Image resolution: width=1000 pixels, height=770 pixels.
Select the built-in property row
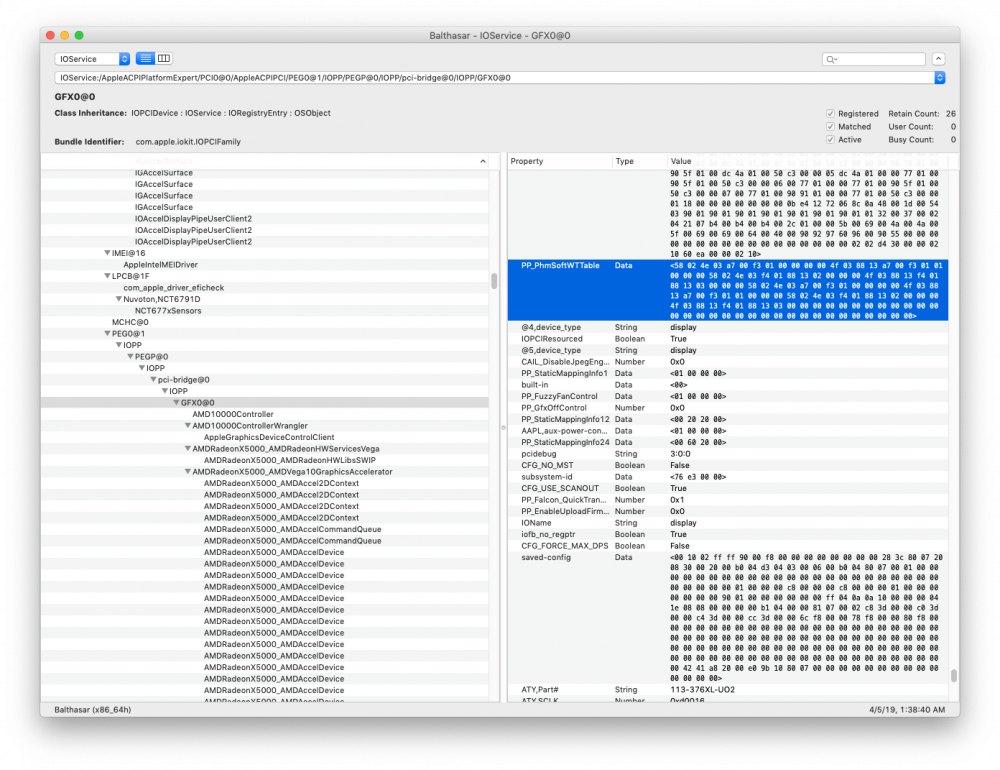[x=728, y=385]
